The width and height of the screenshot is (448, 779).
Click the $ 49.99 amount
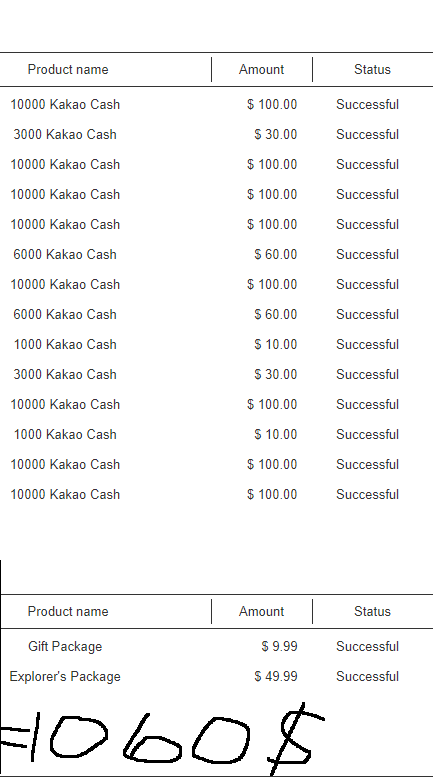(276, 677)
